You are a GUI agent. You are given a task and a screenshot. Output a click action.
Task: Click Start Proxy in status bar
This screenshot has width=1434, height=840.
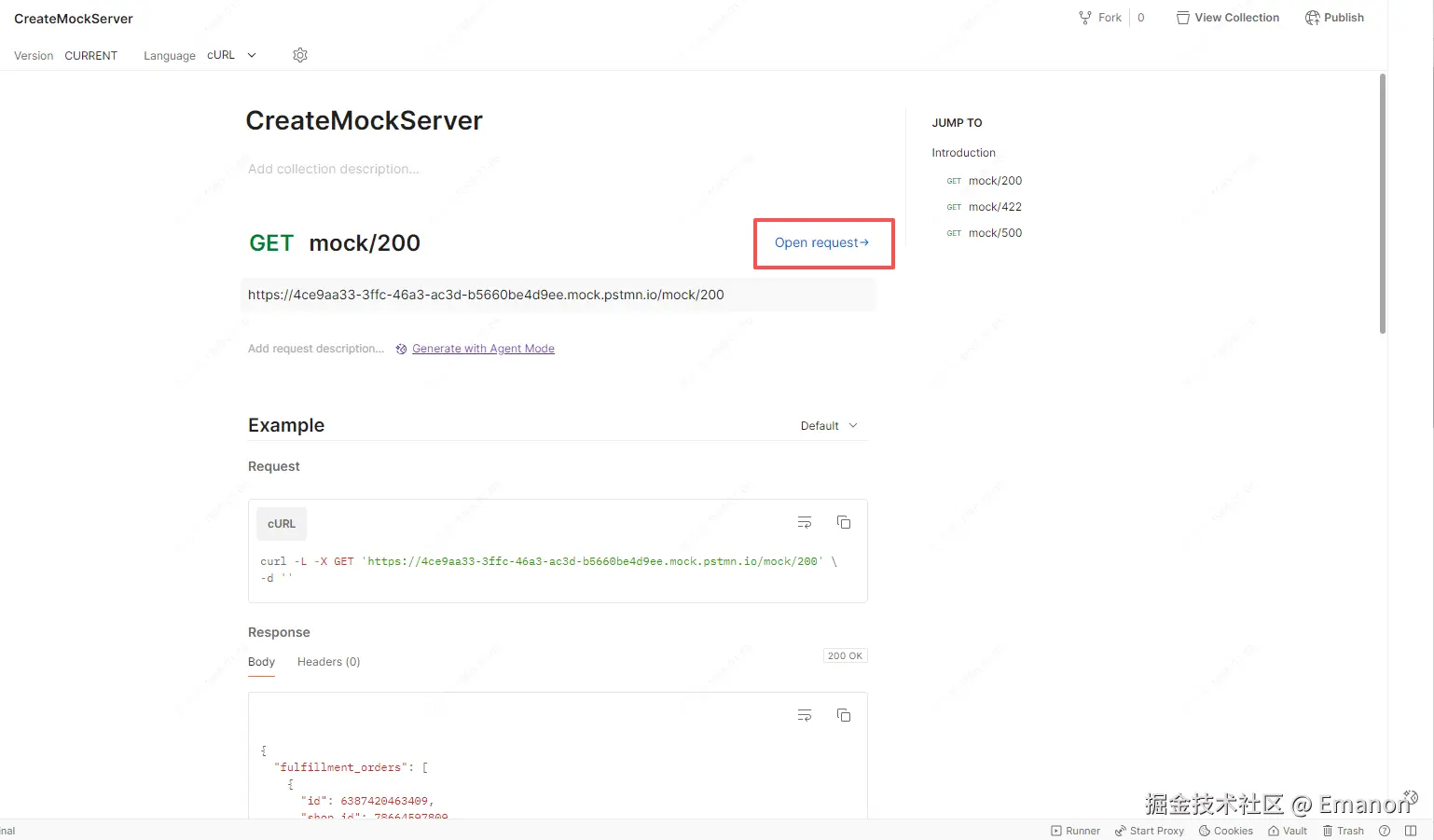click(x=1149, y=831)
